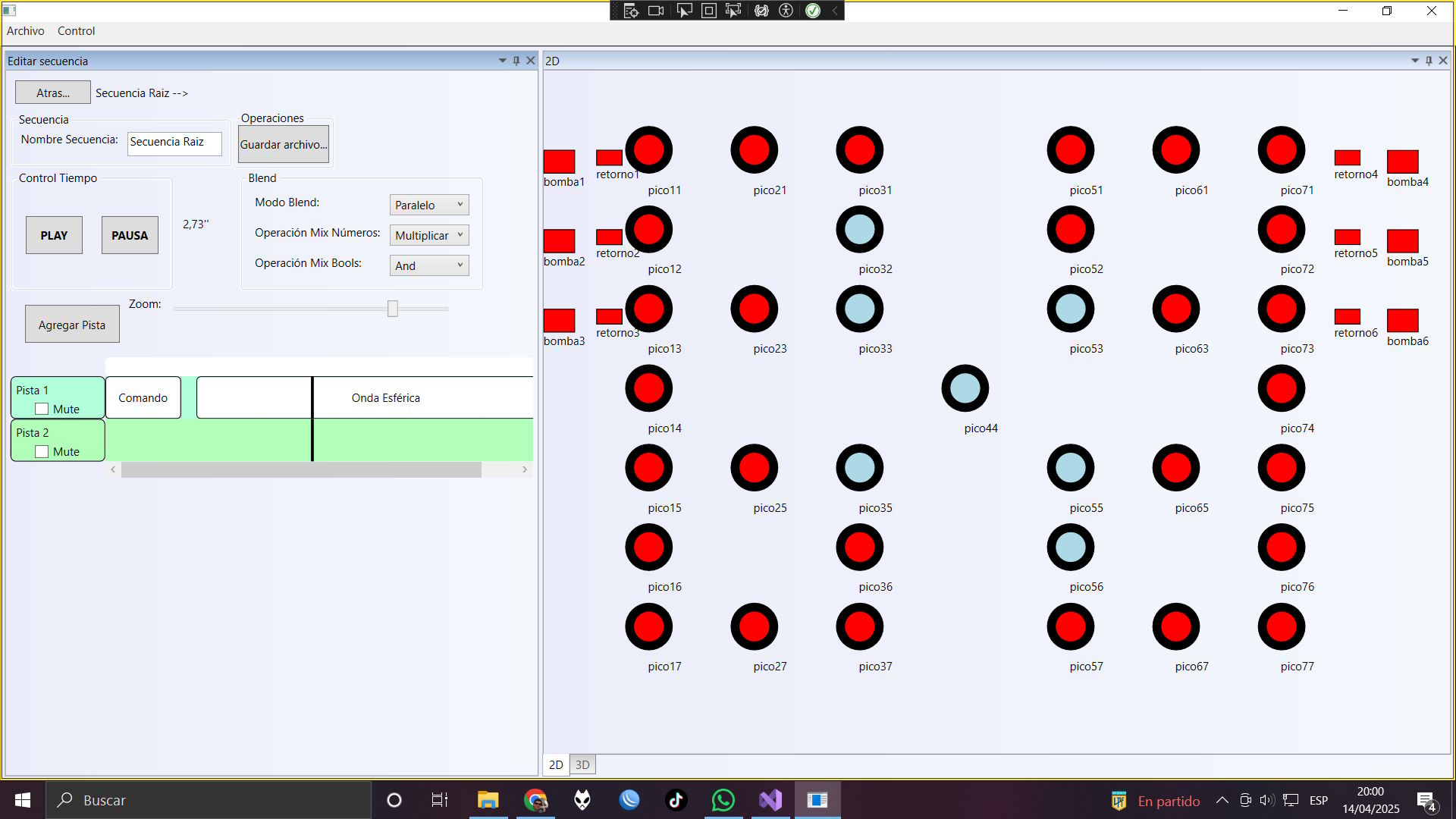Open the Modo Blend dropdown
1456x819 pixels.
[429, 205]
